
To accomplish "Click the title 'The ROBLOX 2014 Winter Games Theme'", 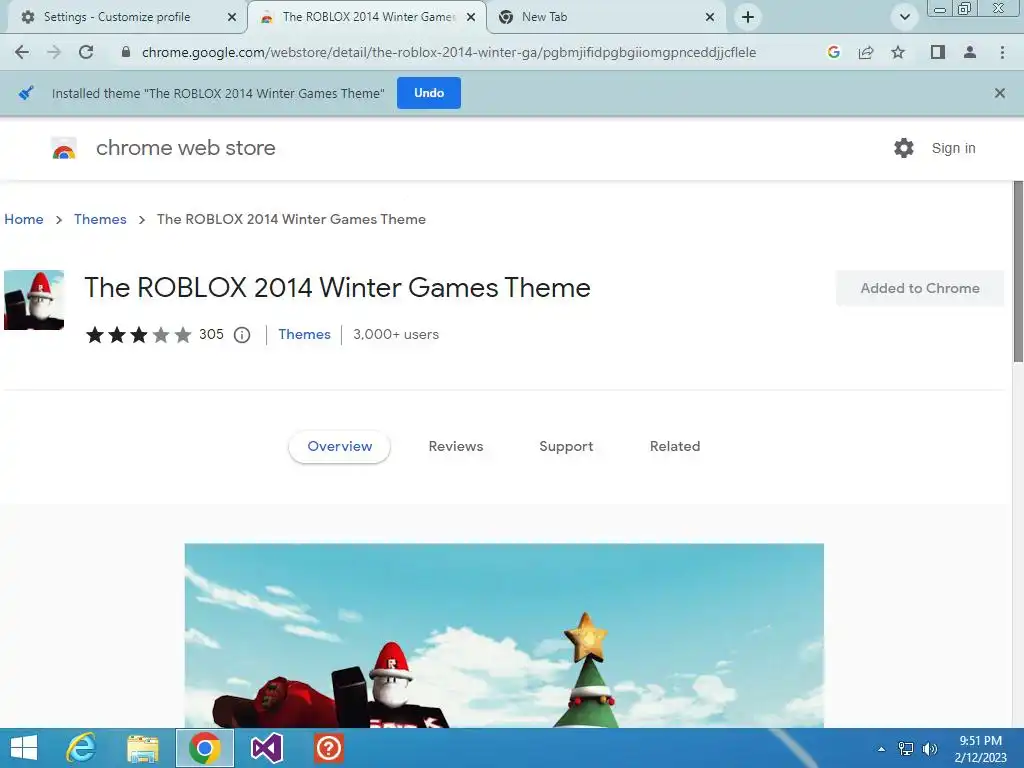I will 338,288.
